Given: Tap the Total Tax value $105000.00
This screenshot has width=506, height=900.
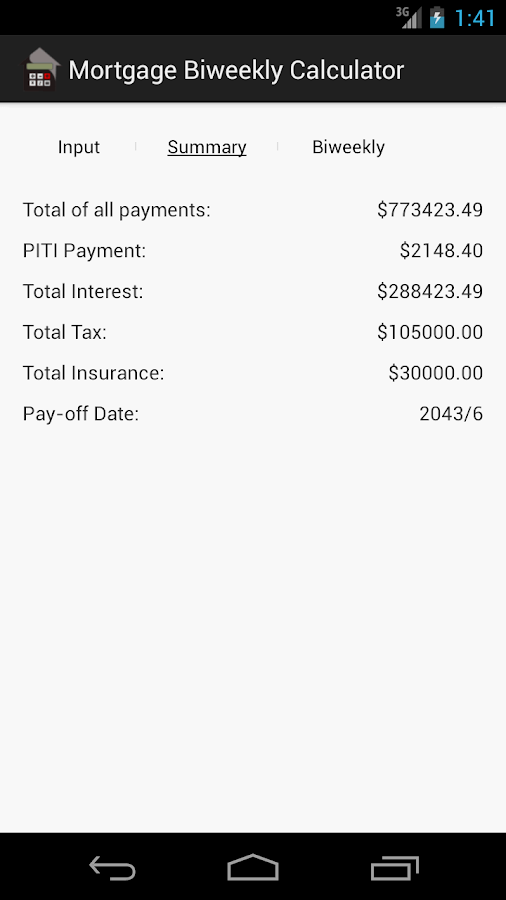Looking at the screenshot, I should point(430,332).
